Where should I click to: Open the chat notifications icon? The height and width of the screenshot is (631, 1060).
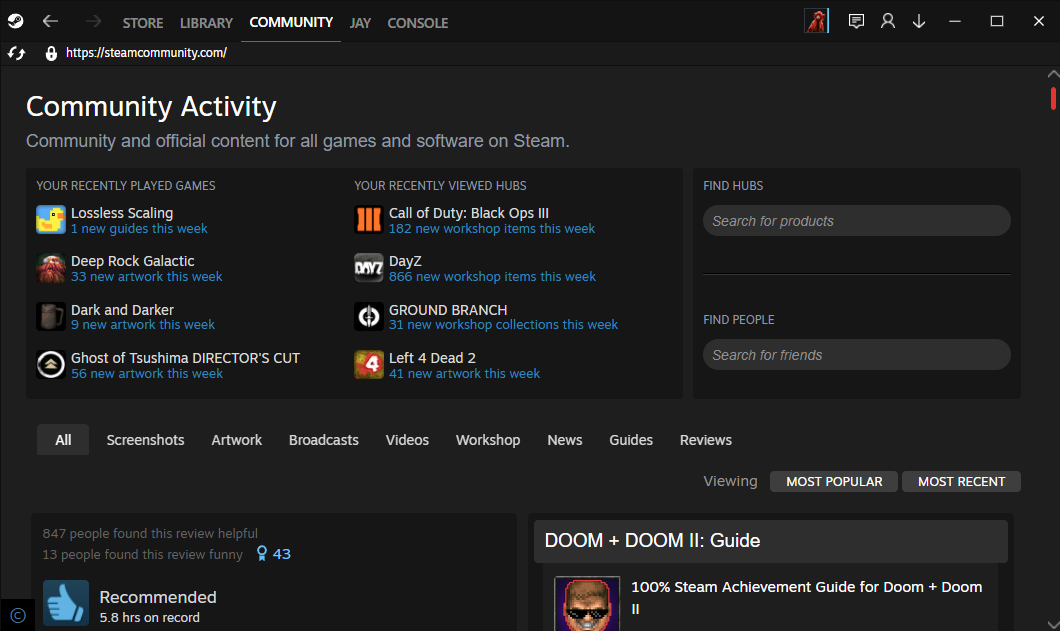click(x=856, y=22)
